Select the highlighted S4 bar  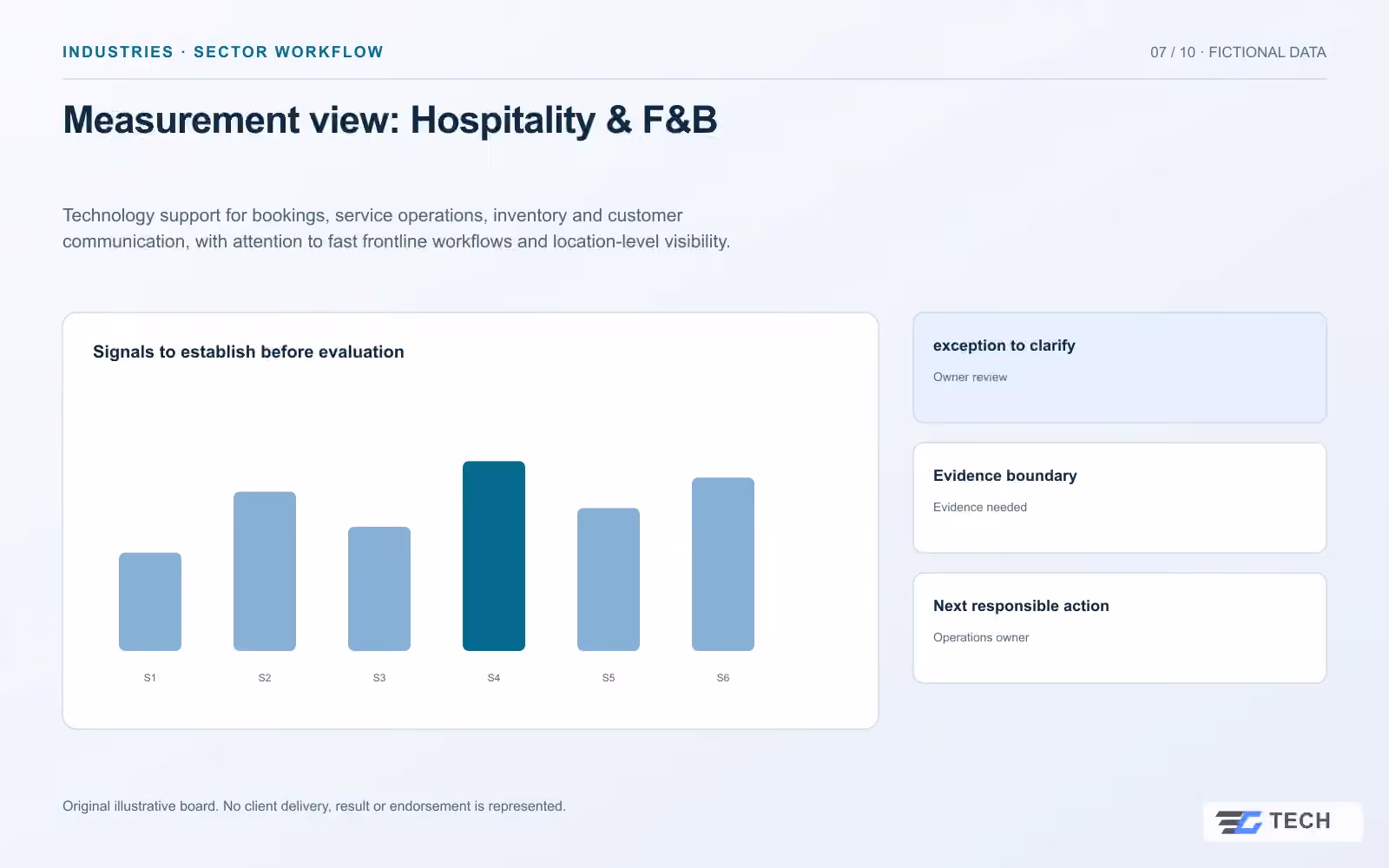pyautogui.click(x=494, y=556)
